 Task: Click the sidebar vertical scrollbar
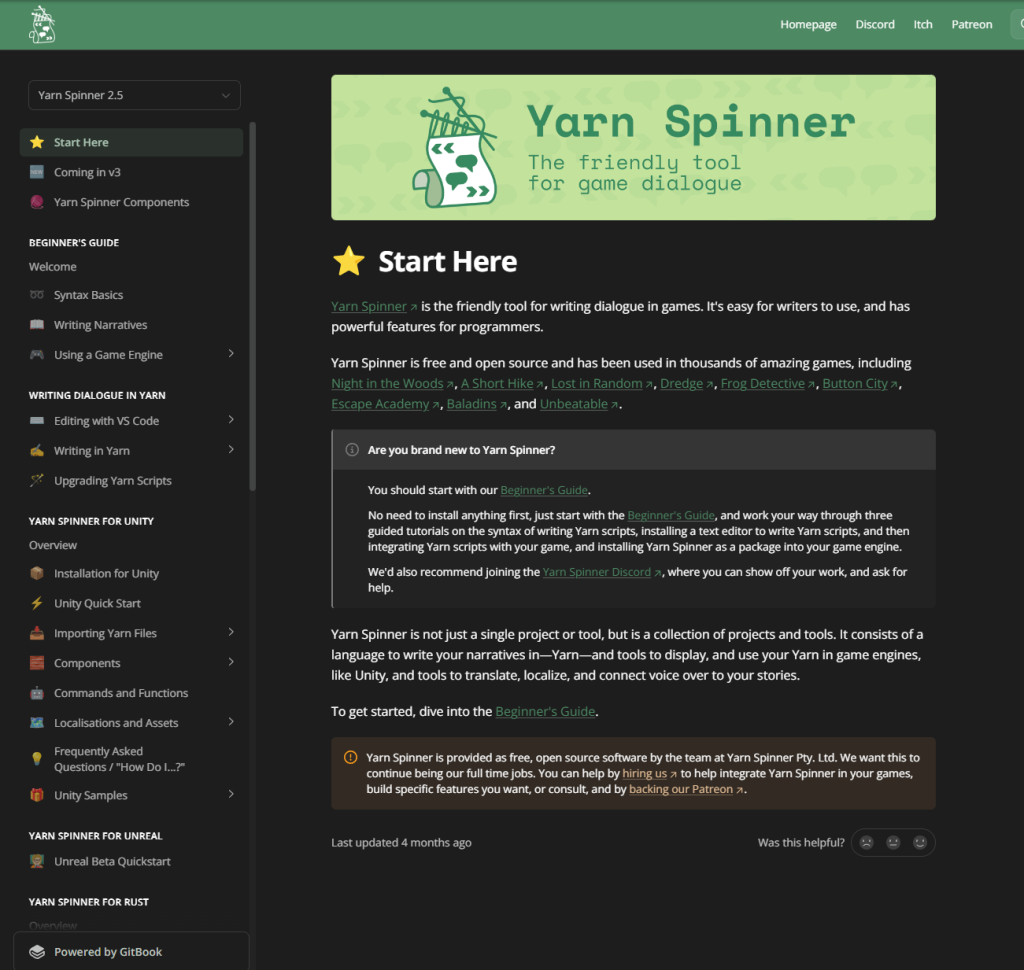pos(252,306)
